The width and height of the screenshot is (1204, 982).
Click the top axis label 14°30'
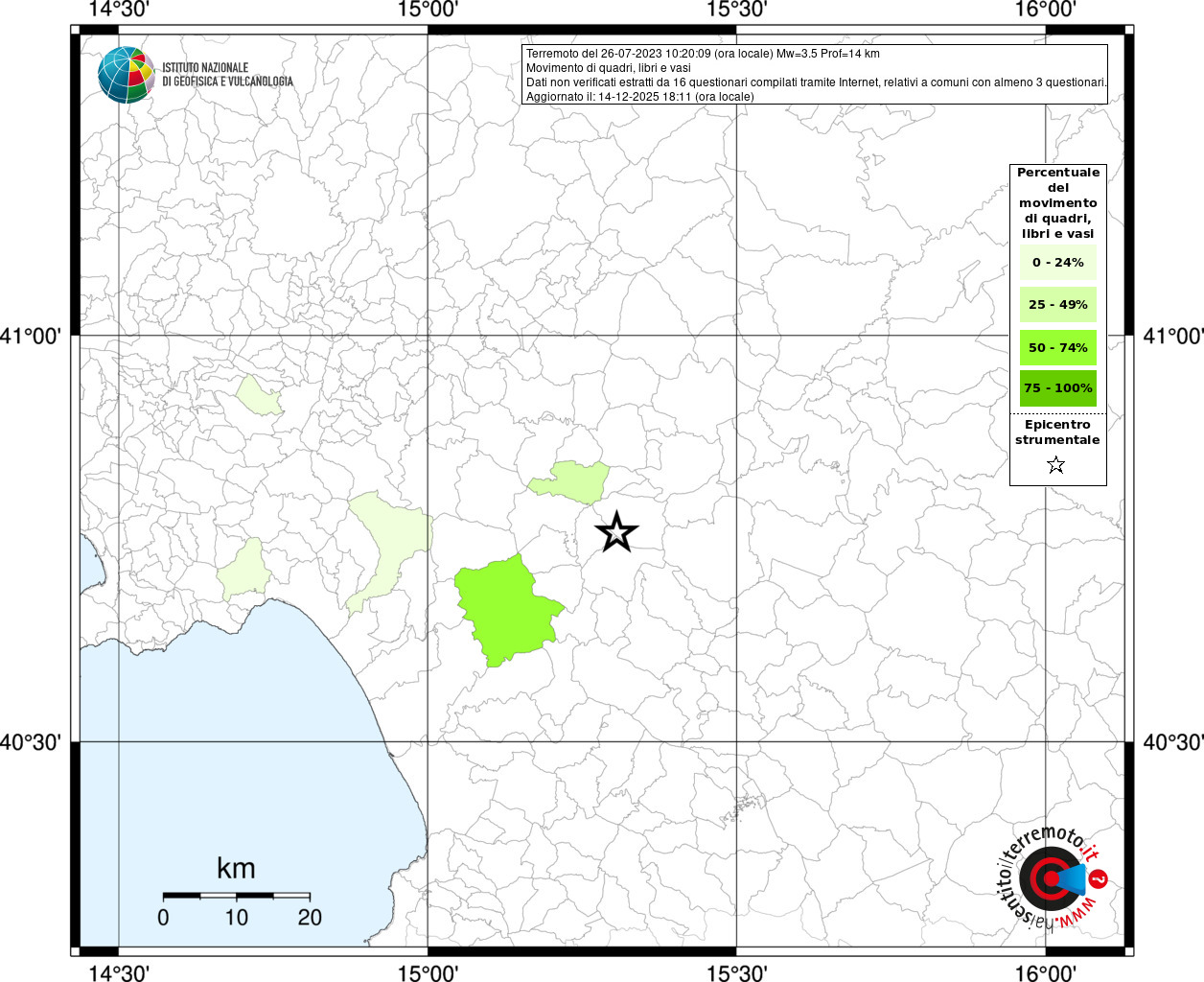click(x=118, y=10)
